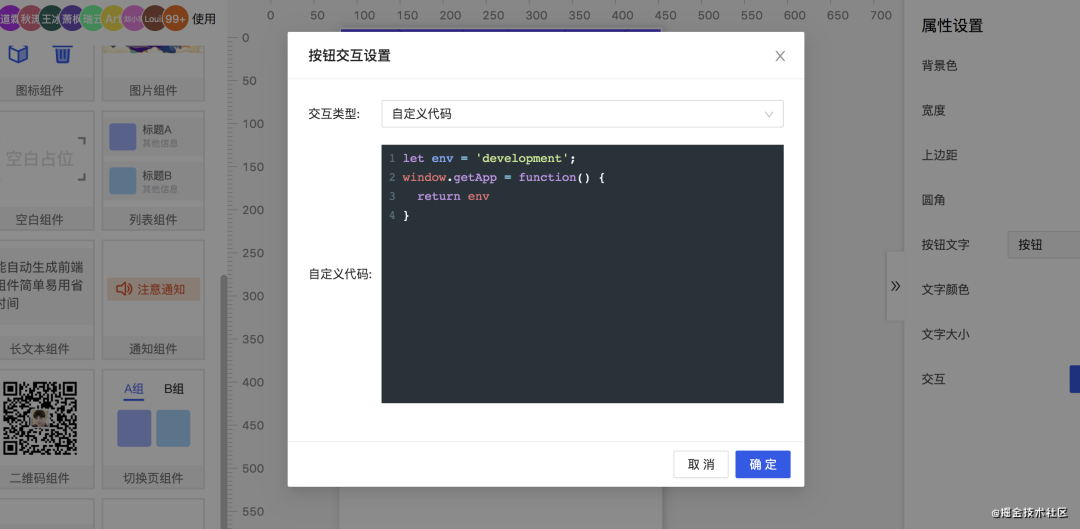Click the Art user avatar
Screen dimensions: 1080x529
coord(114,19)
